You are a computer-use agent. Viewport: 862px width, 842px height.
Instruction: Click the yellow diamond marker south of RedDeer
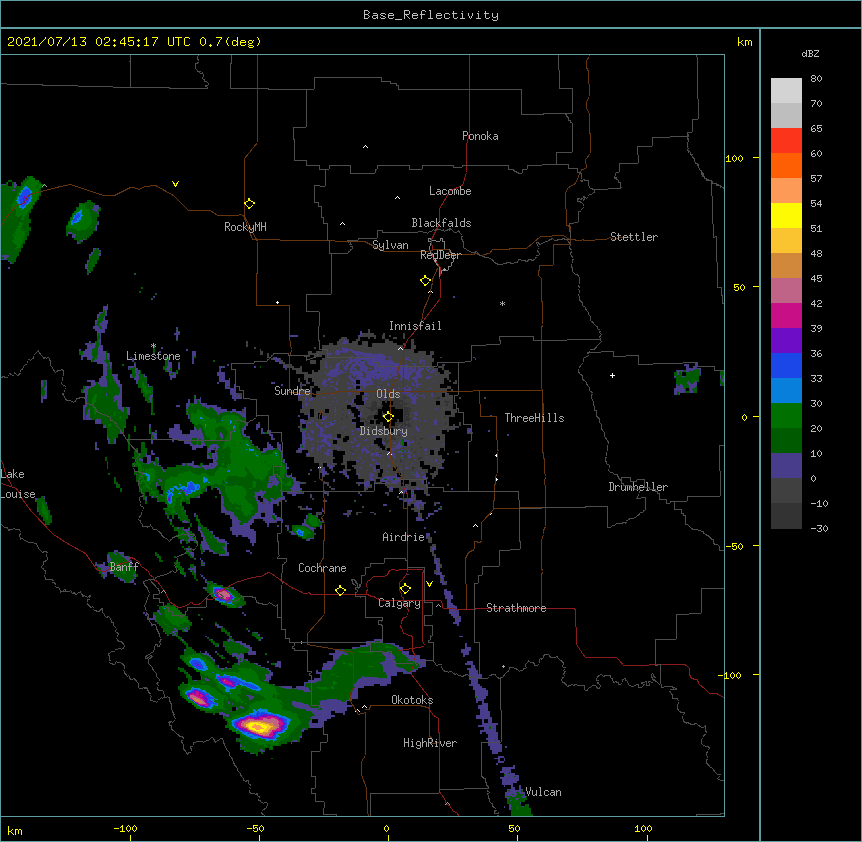pyautogui.click(x=425, y=281)
